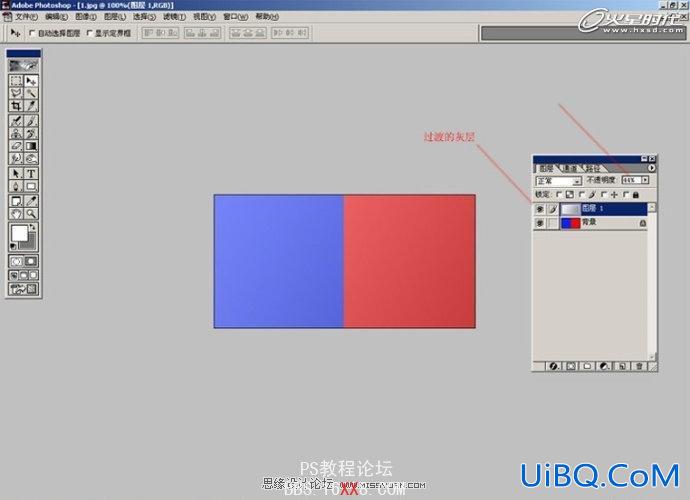Select the Blur tool

[16, 158]
